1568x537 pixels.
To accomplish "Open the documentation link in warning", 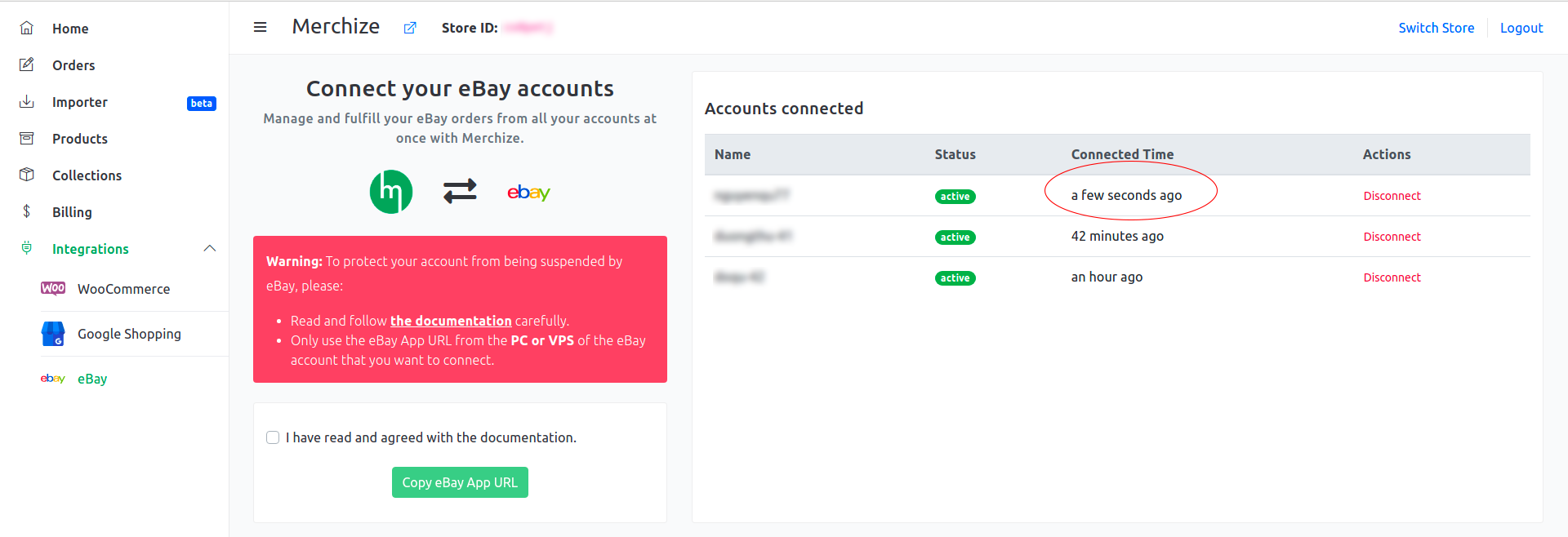I will [x=451, y=321].
